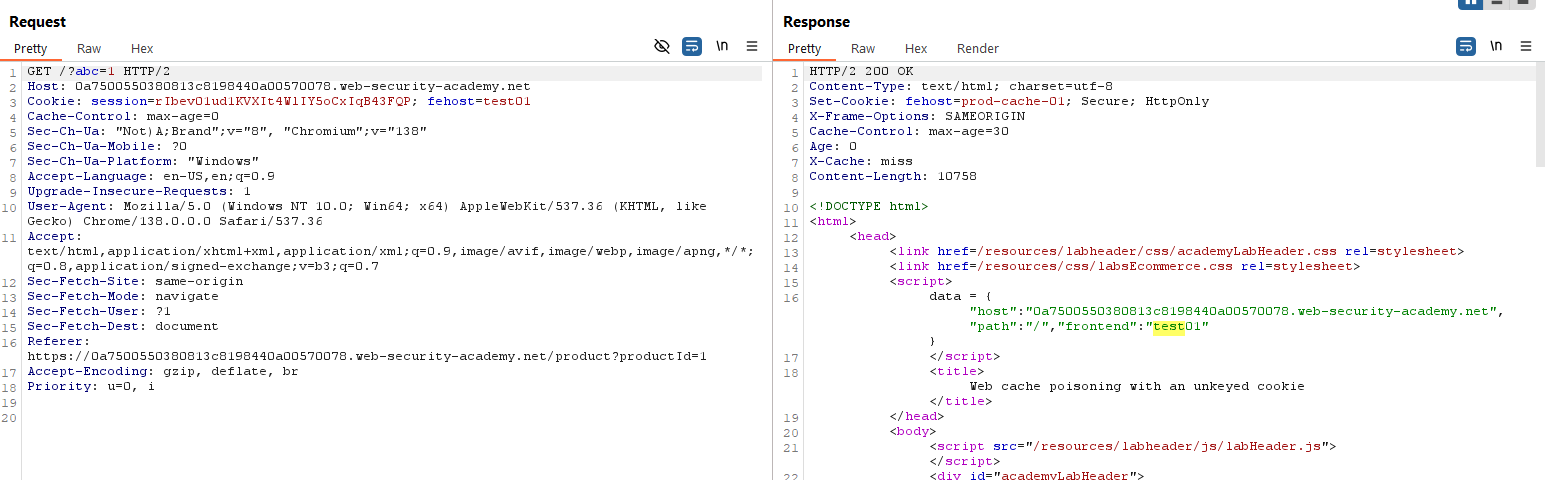Switch Request view to Hex tab

[x=142, y=48]
